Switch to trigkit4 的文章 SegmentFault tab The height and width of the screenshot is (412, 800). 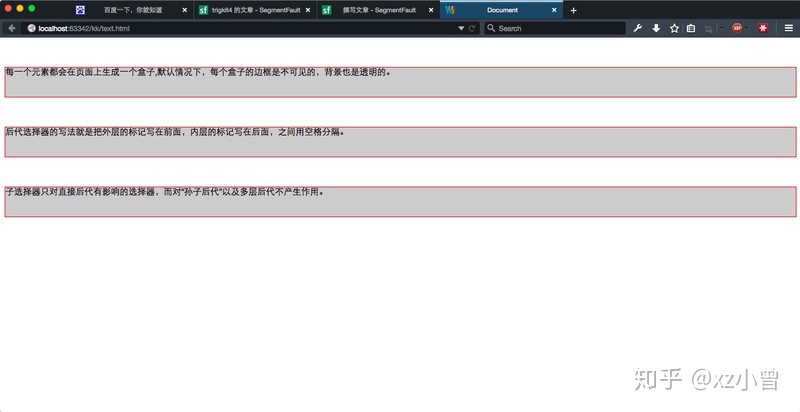click(256, 10)
